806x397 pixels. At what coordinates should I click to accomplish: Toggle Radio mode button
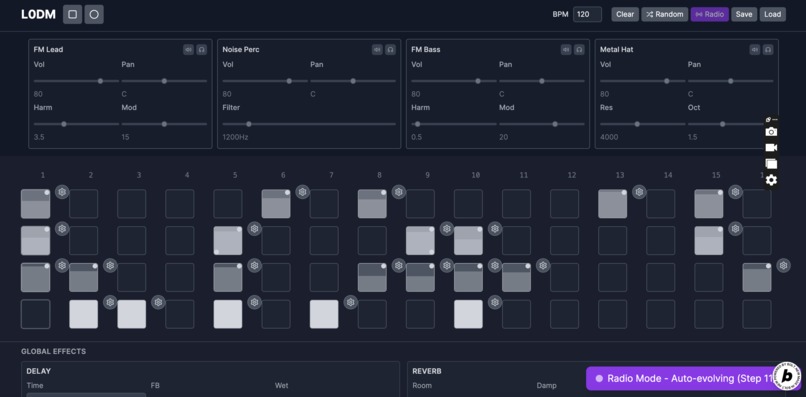710,14
